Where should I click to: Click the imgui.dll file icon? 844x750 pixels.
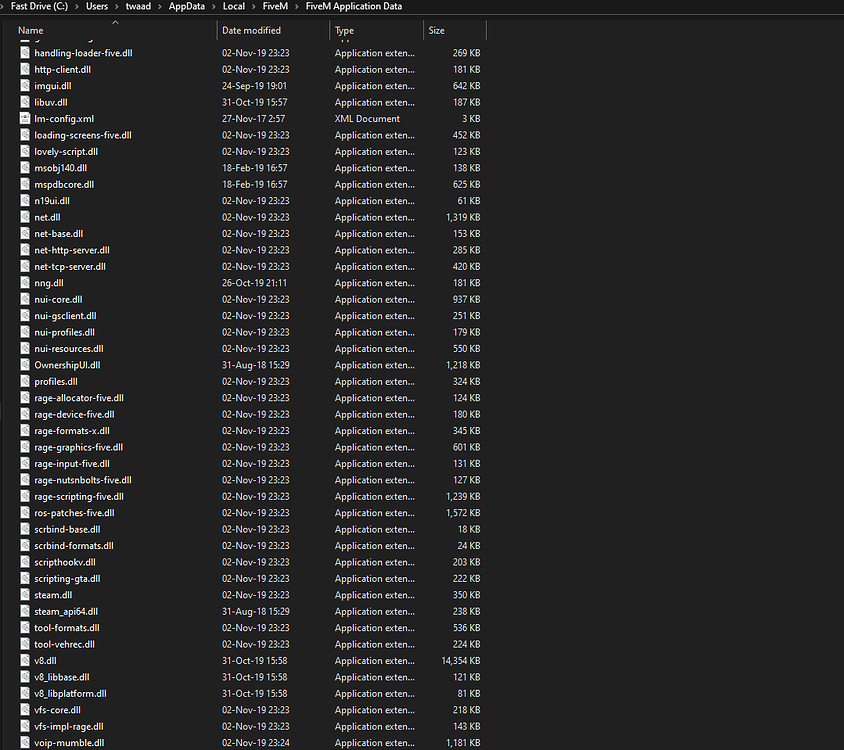(x=24, y=85)
